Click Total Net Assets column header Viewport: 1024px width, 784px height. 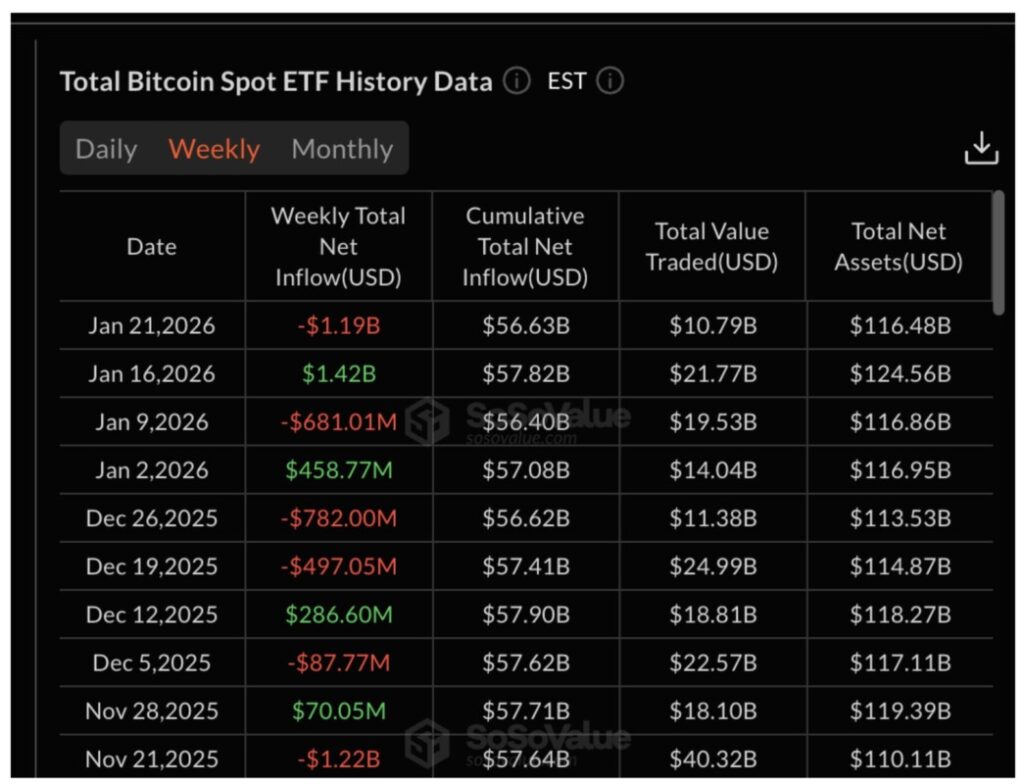click(898, 246)
